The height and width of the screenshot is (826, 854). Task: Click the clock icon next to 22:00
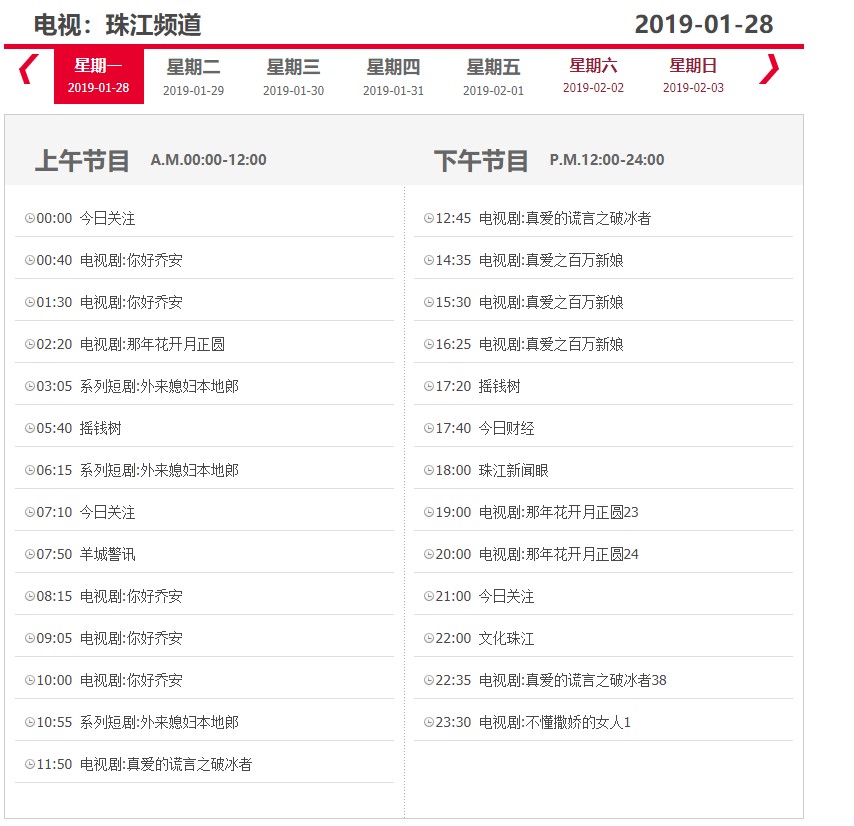(429, 638)
